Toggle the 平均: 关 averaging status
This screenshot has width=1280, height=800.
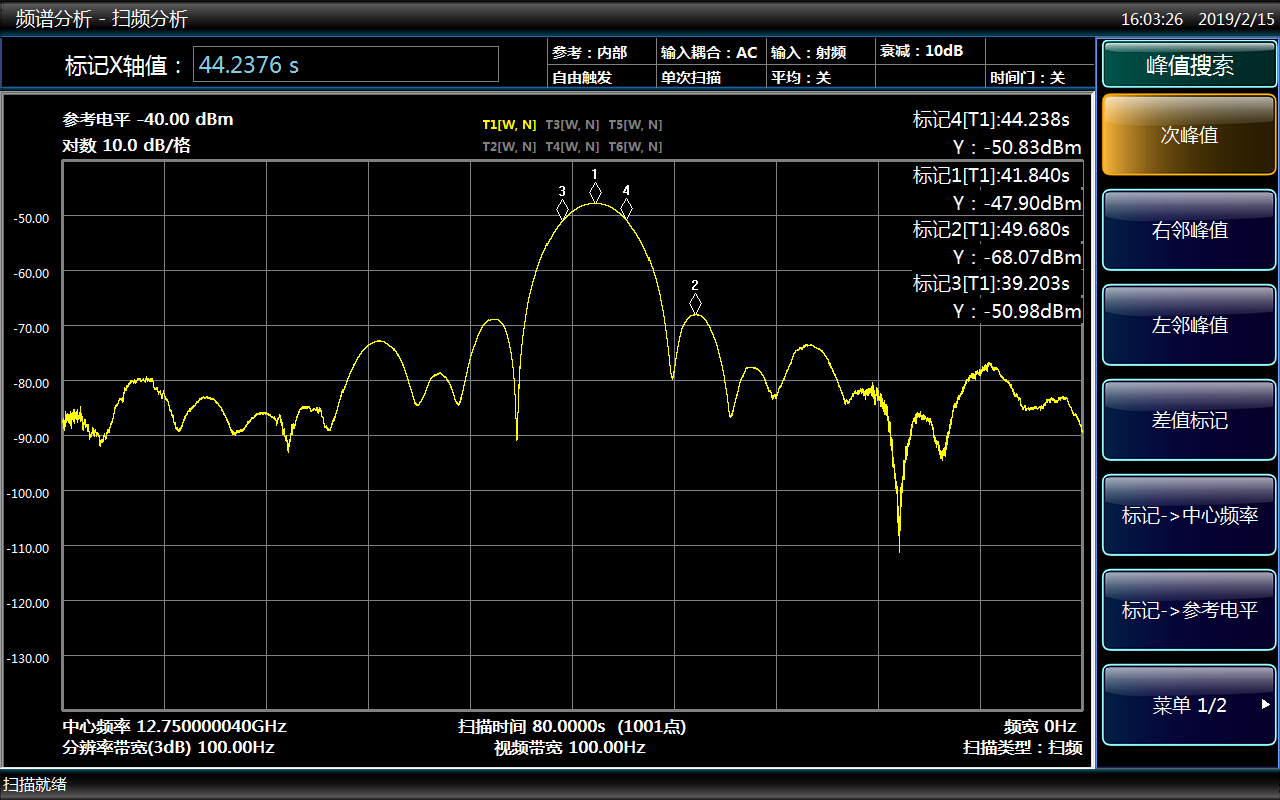[x=801, y=77]
